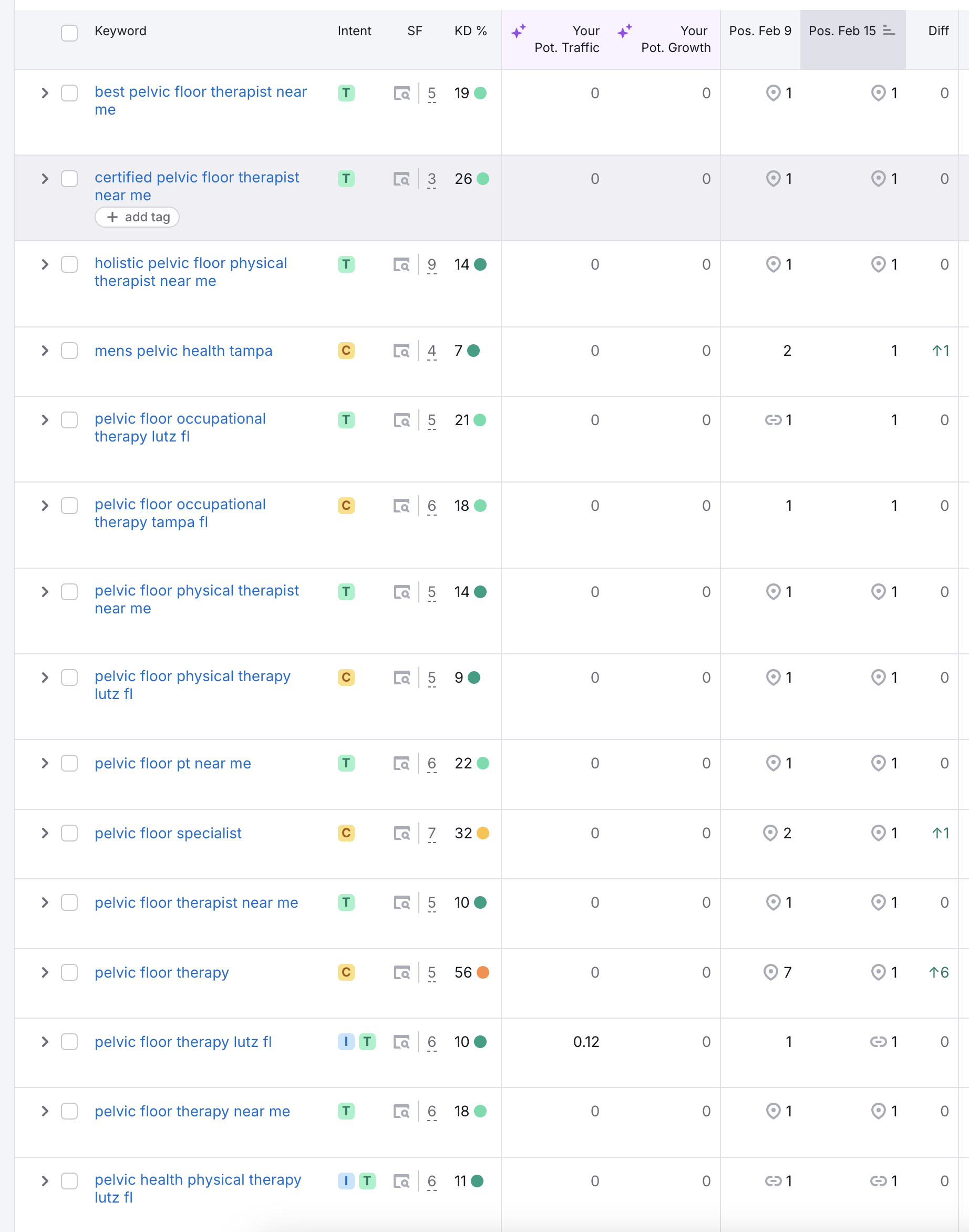
Task: Click the Informational intent badge for "pelvic floor therapy lutz fl"
Action: coord(345,1042)
